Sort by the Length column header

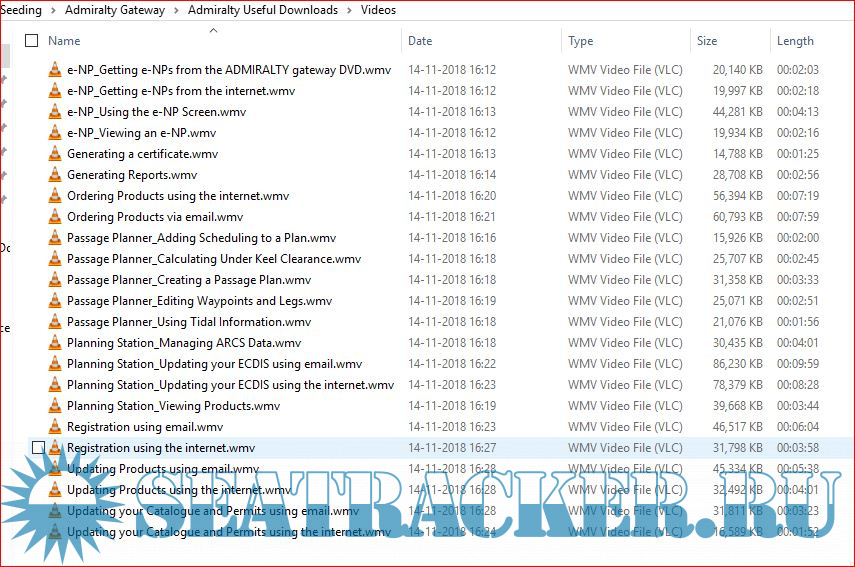[795, 41]
